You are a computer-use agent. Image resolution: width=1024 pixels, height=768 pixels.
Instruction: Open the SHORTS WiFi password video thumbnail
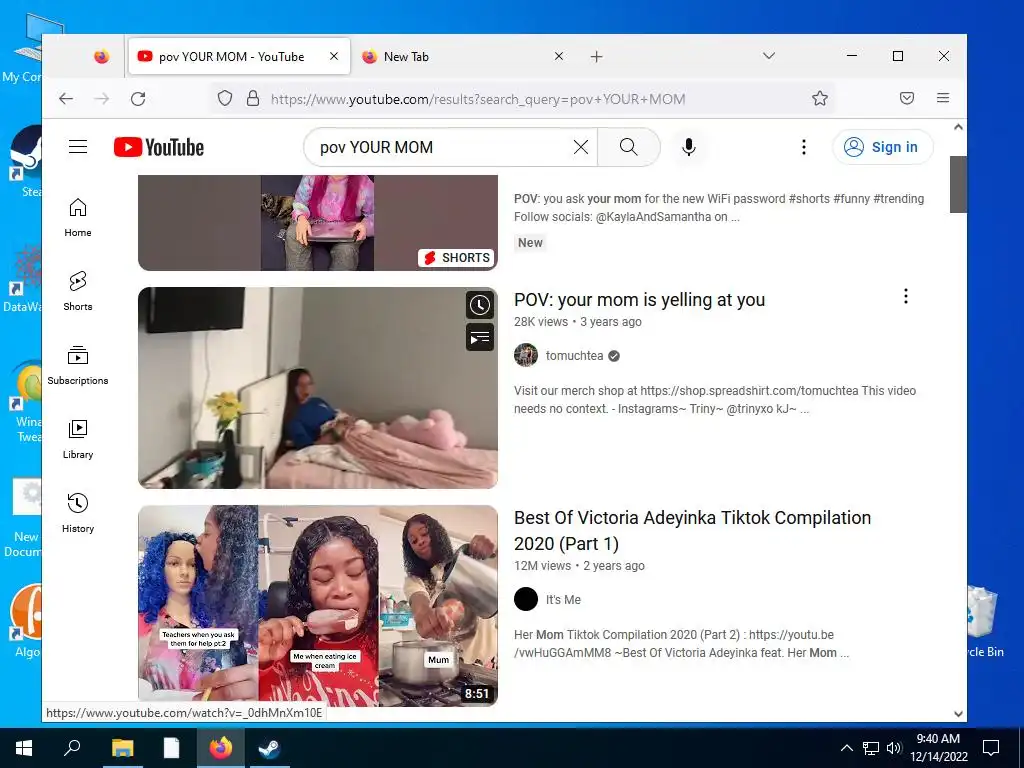pyautogui.click(x=318, y=222)
